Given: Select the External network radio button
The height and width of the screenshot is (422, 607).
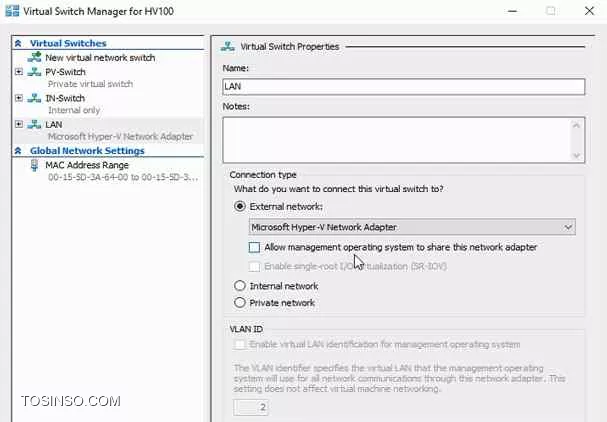Looking at the screenshot, I should coord(240,206).
